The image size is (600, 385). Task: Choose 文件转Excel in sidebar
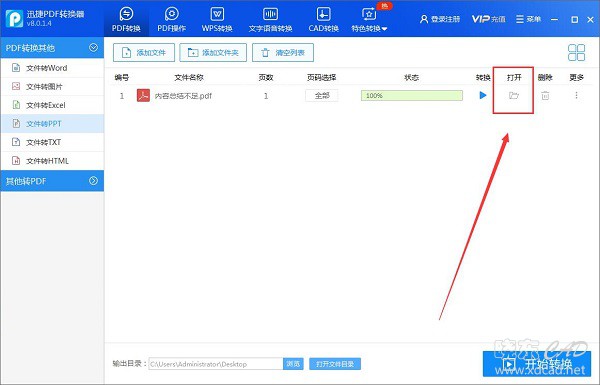[52, 105]
